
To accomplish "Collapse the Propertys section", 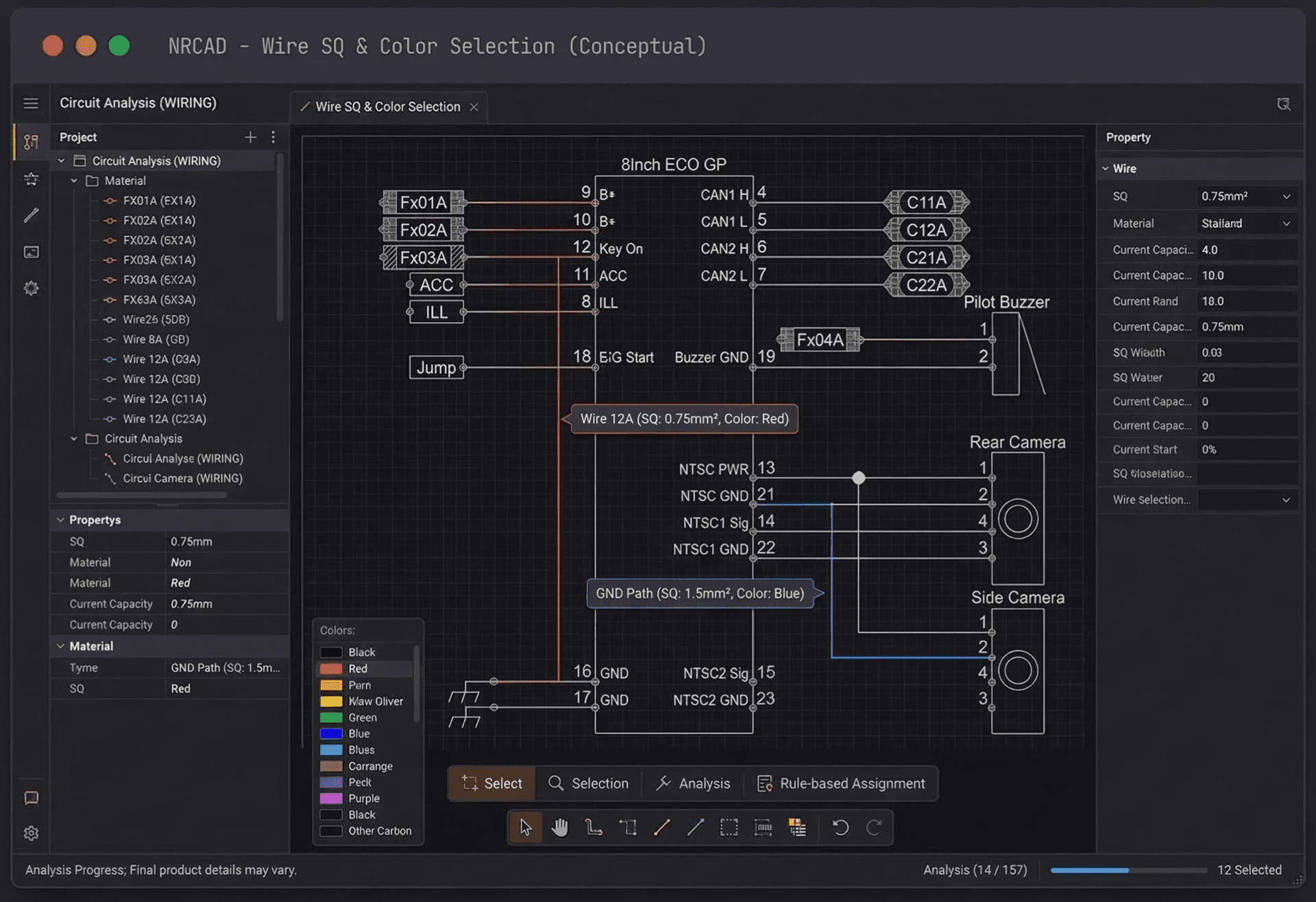I will tap(61, 520).
